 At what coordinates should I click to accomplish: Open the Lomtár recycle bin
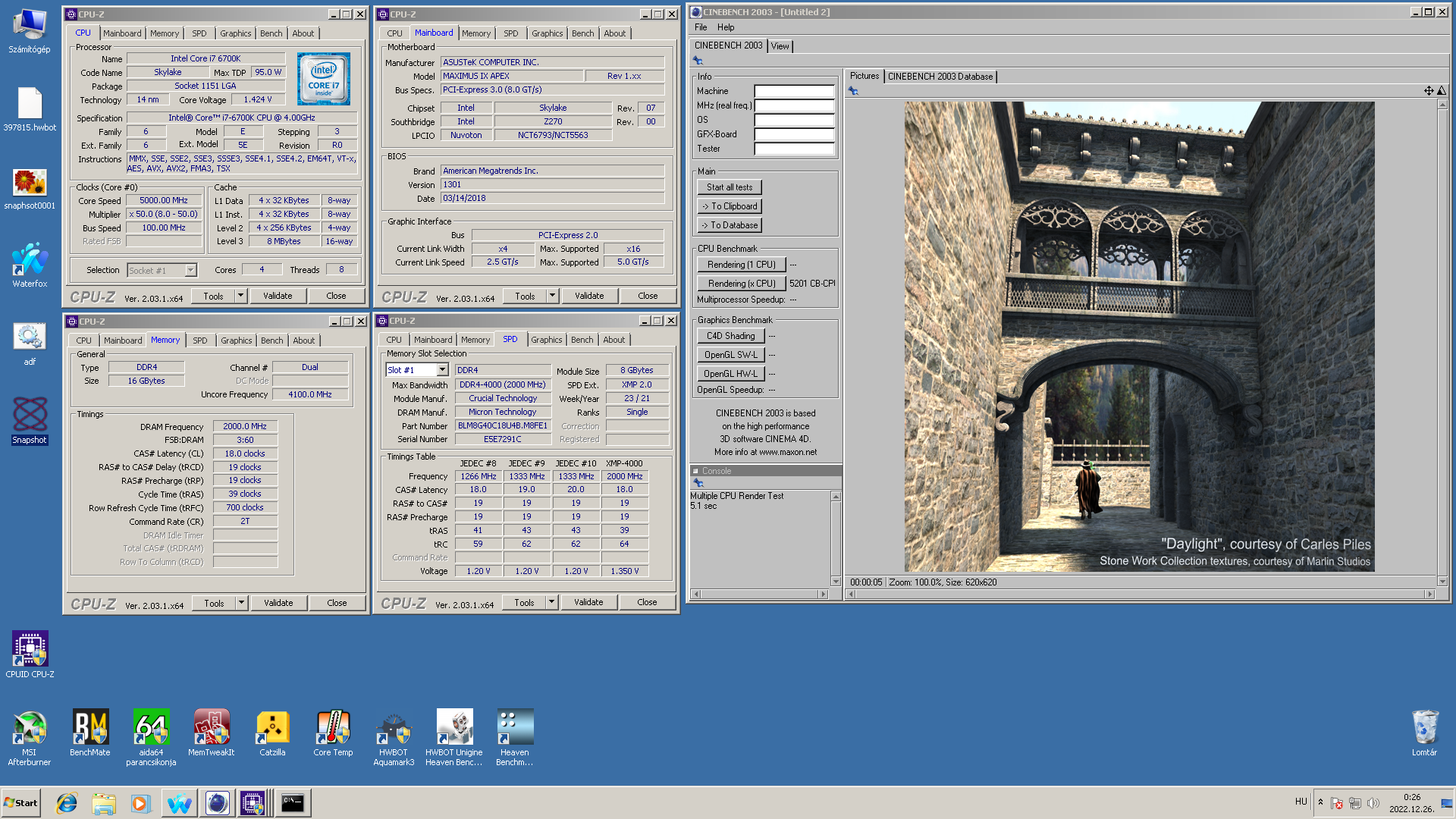pos(1424,733)
